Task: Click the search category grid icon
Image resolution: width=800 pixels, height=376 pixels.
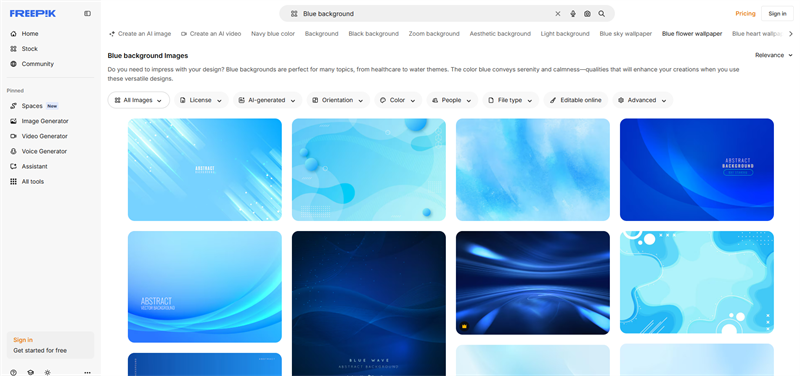Action: [294, 14]
